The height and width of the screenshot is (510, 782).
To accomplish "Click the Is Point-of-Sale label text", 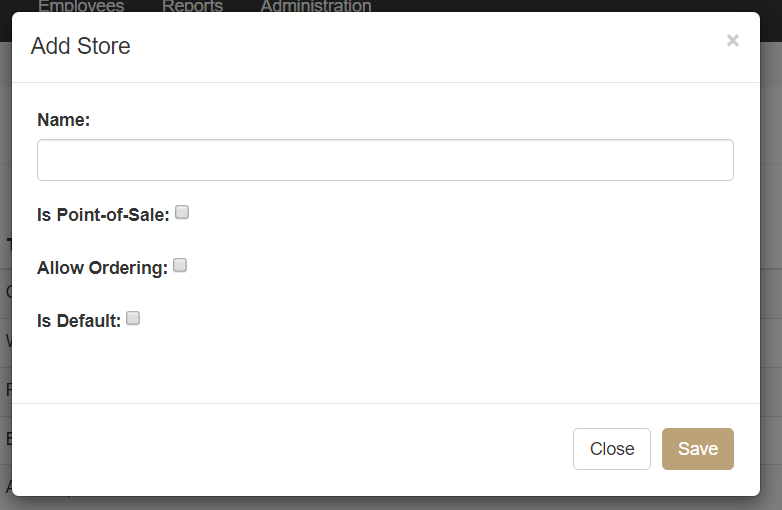I will [x=103, y=215].
